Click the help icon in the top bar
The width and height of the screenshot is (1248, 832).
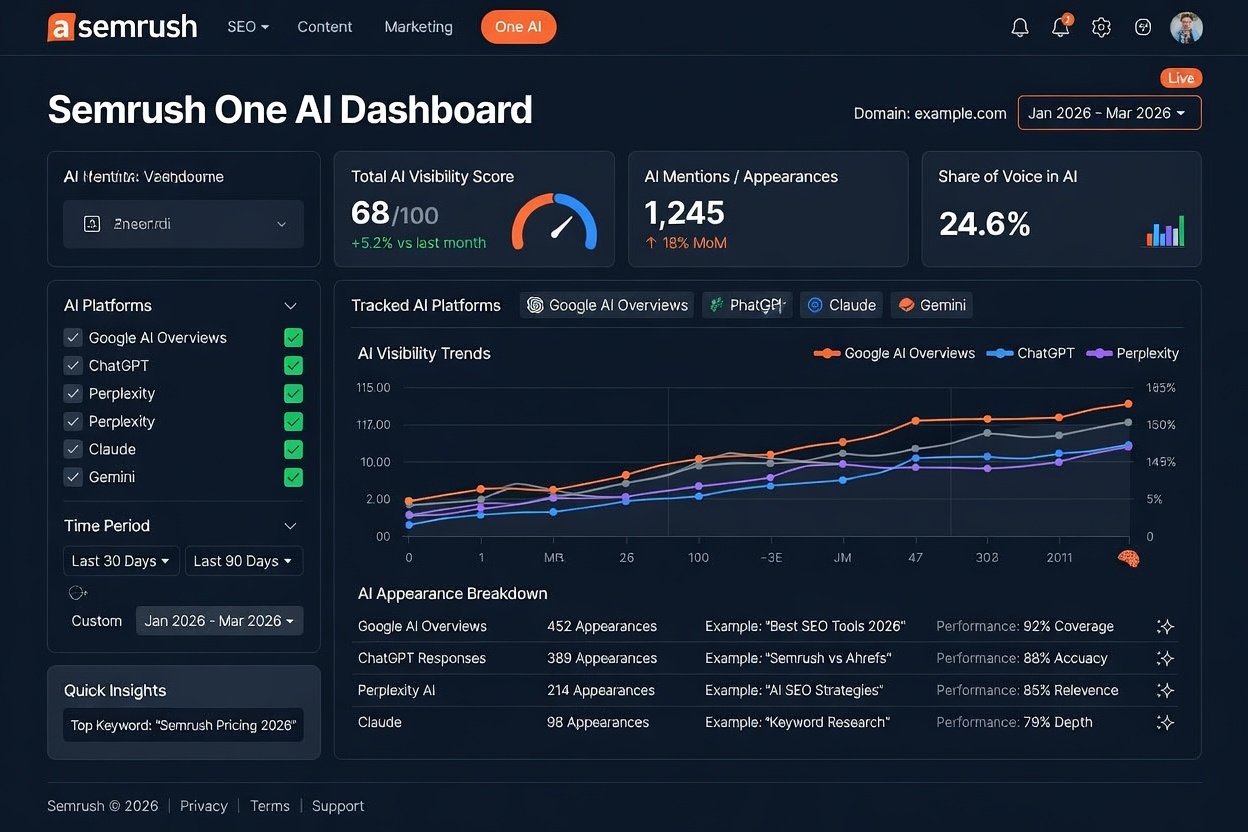[1143, 27]
